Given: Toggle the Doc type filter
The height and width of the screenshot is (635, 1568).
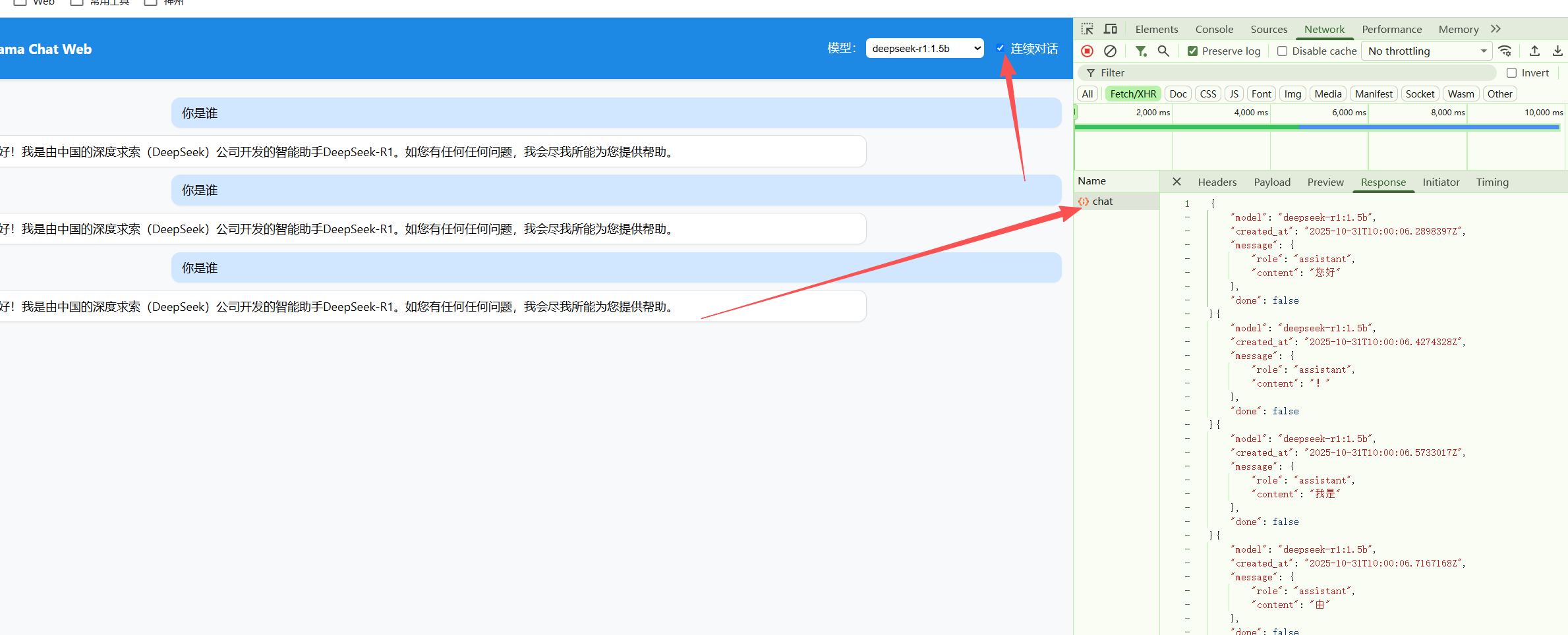Looking at the screenshot, I should 1178,94.
